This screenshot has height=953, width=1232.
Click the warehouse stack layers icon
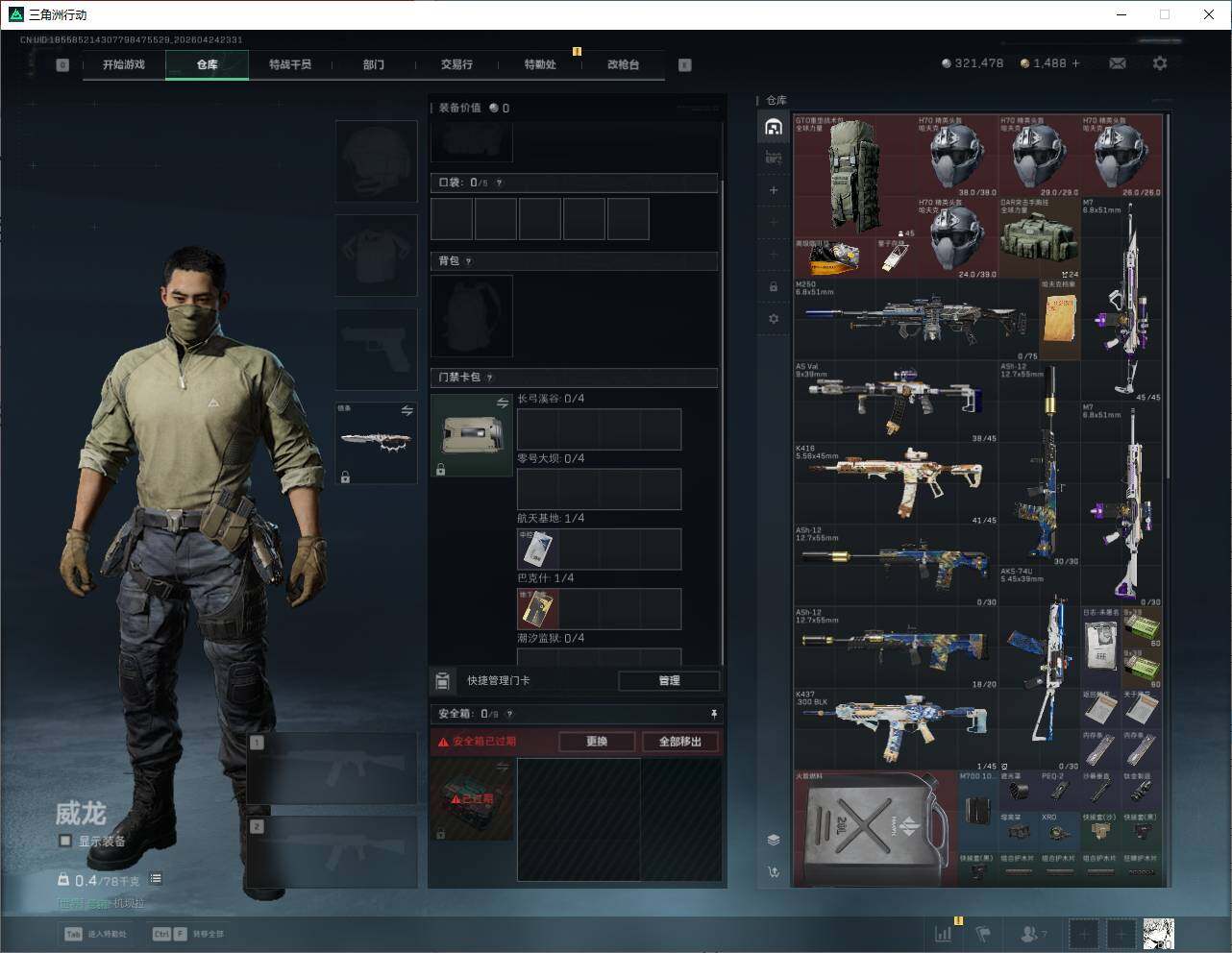pyautogui.click(x=774, y=840)
